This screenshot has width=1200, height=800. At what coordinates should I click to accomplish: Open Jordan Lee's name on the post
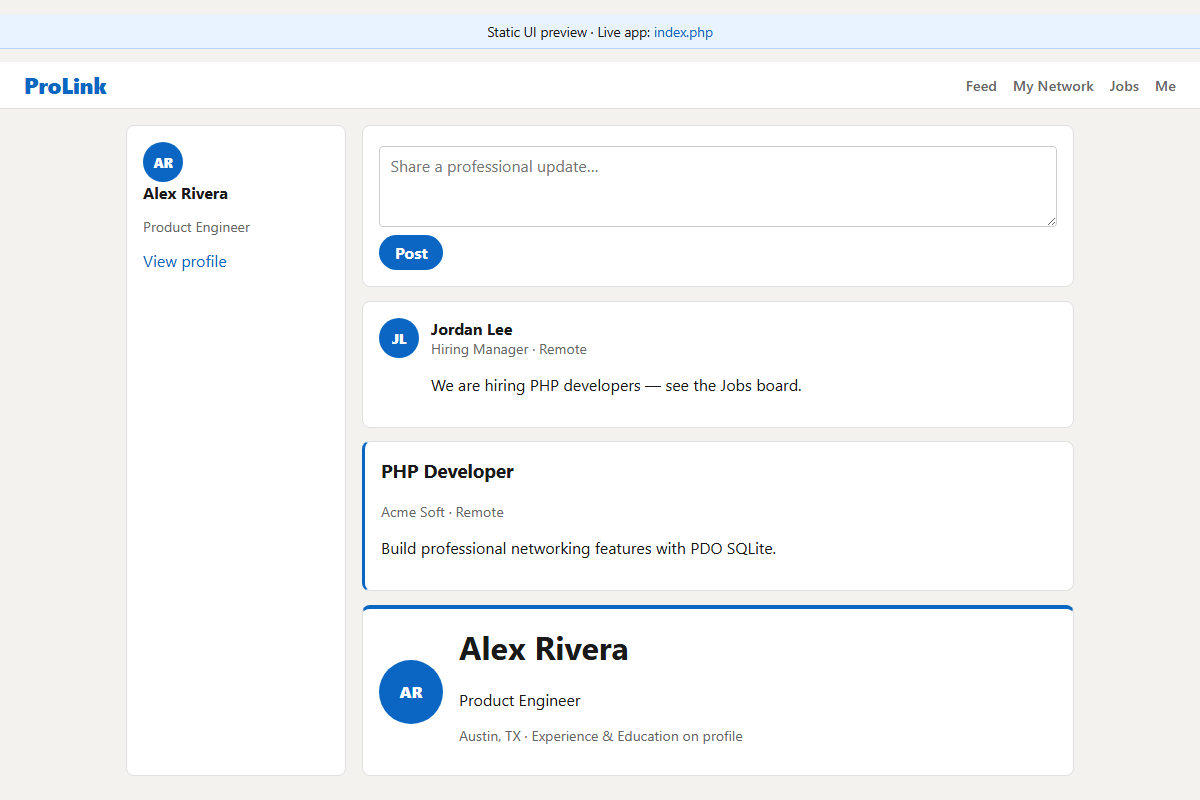coord(471,330)
